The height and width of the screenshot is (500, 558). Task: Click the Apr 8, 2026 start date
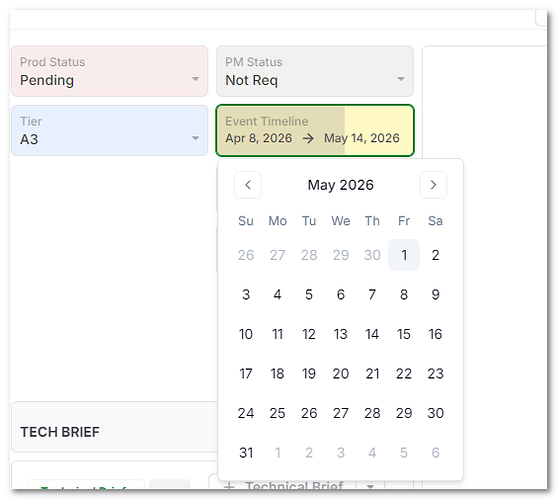click(x=259, y=138)
